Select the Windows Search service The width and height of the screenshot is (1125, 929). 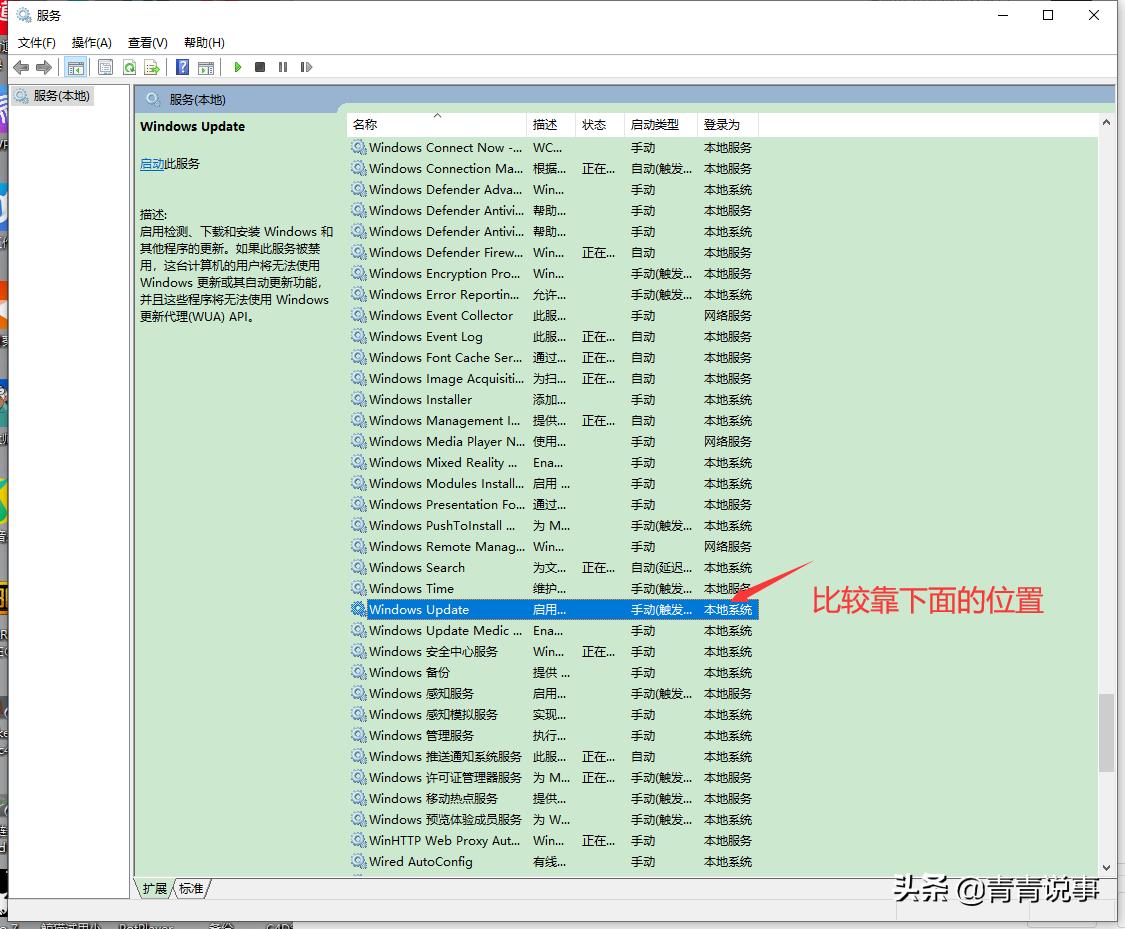(x=422, y=567)
